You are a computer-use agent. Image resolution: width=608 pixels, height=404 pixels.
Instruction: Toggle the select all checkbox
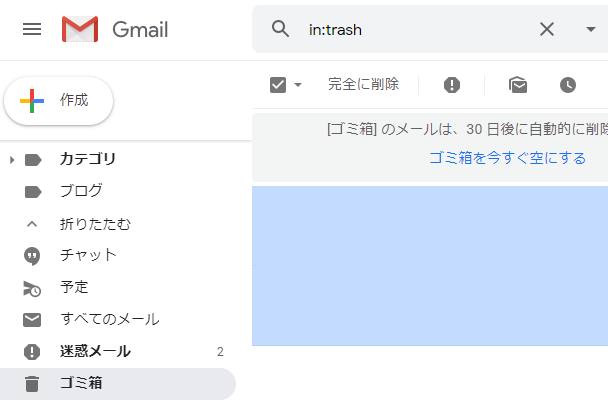pos(278,85)
